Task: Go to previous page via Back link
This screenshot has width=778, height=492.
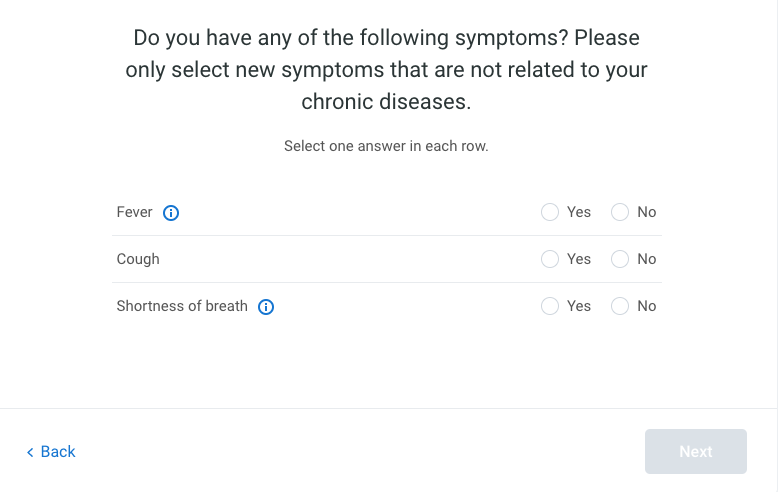Action: pyautogui.click(x=51, y=452)
